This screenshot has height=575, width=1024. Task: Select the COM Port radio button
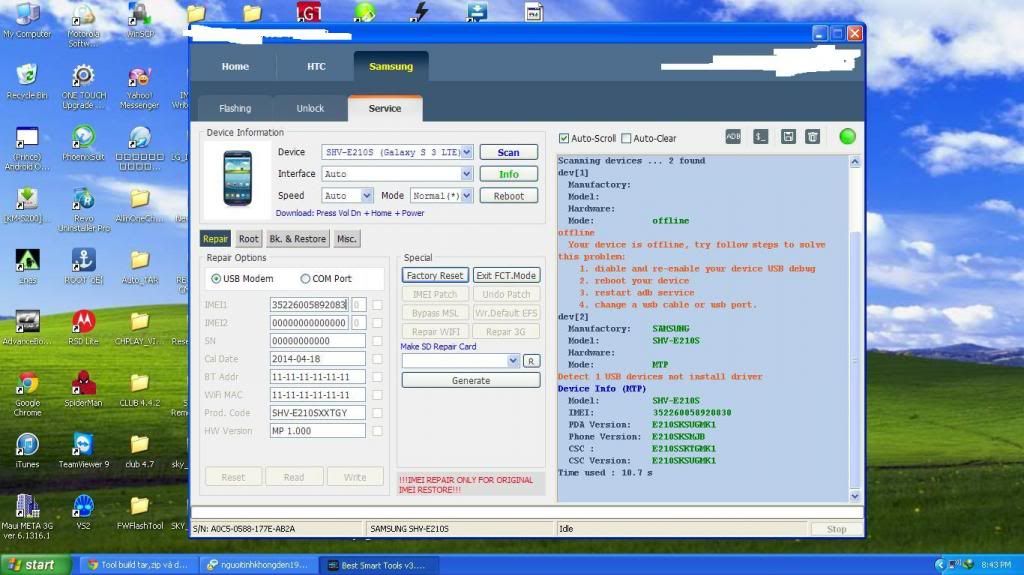coord(305,278)
